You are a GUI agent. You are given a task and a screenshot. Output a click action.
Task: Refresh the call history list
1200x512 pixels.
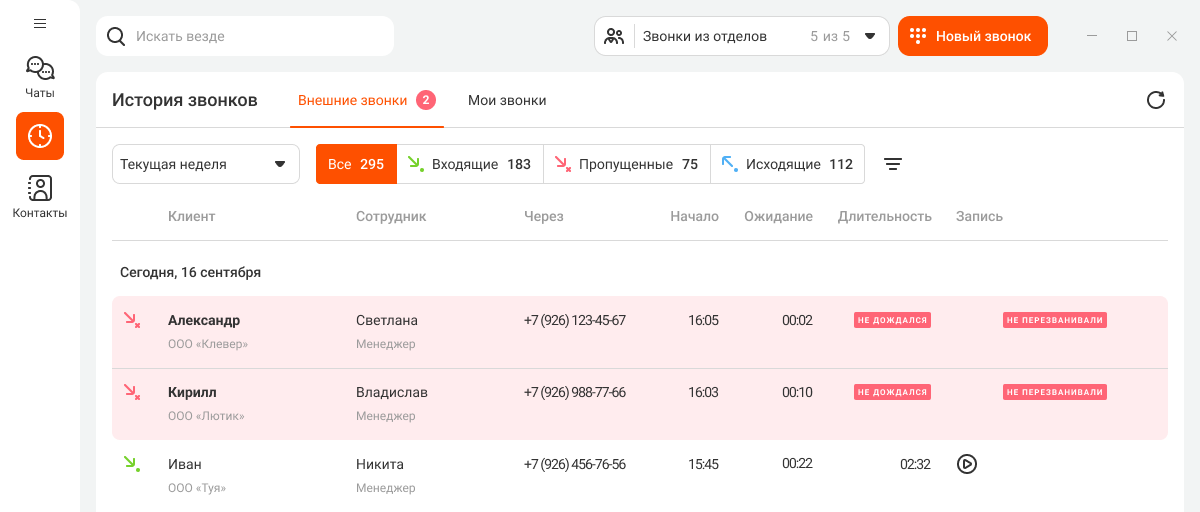tap(1155, 100)
